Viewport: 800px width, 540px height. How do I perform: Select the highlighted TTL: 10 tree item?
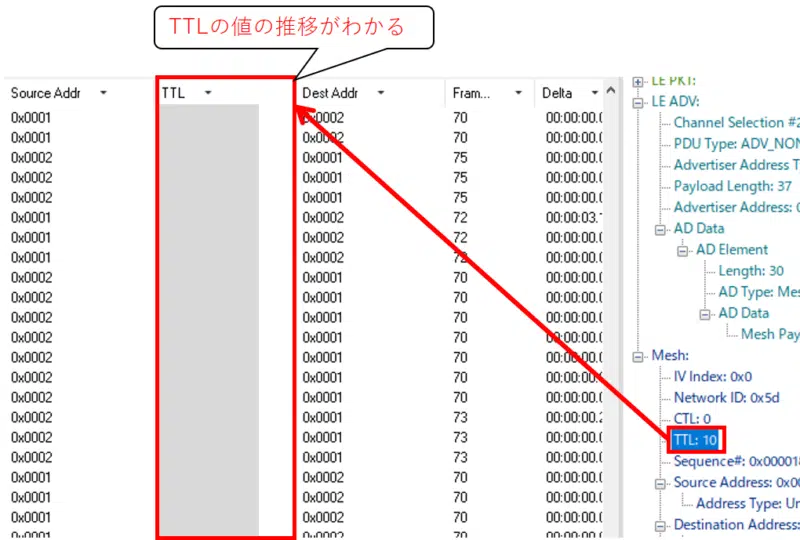tap(695, 439)
